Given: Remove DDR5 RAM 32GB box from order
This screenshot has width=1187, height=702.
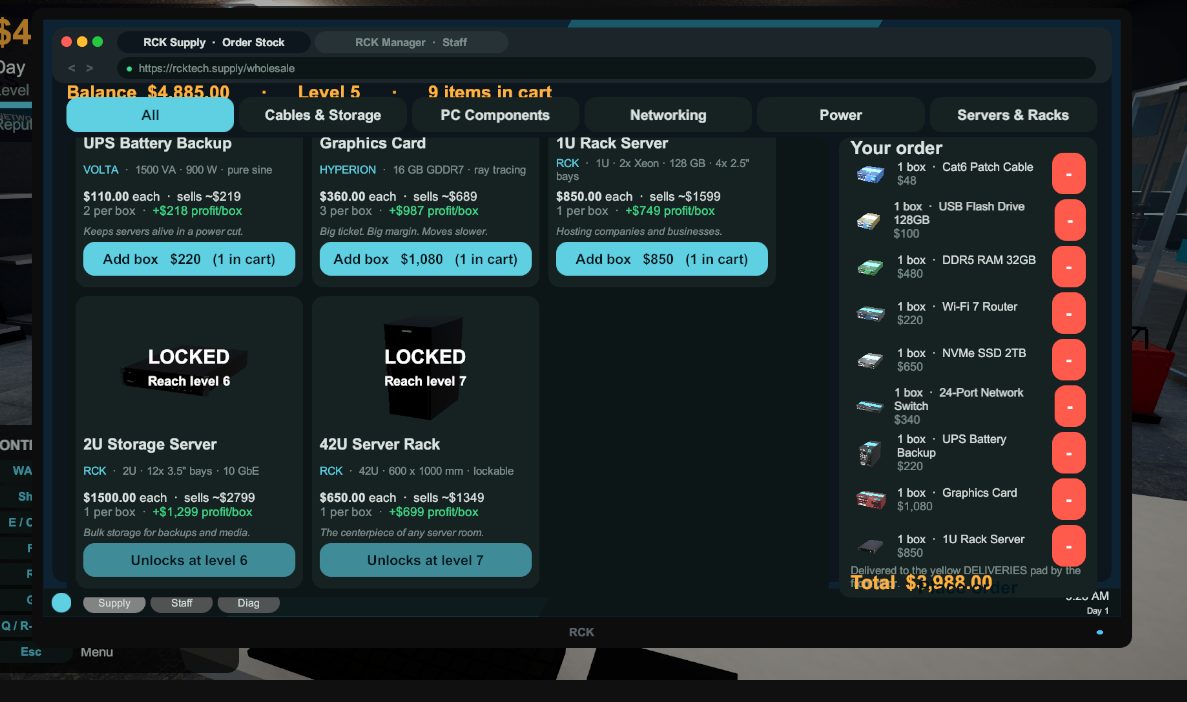Looking at the screenshot, I should 1068,267.
